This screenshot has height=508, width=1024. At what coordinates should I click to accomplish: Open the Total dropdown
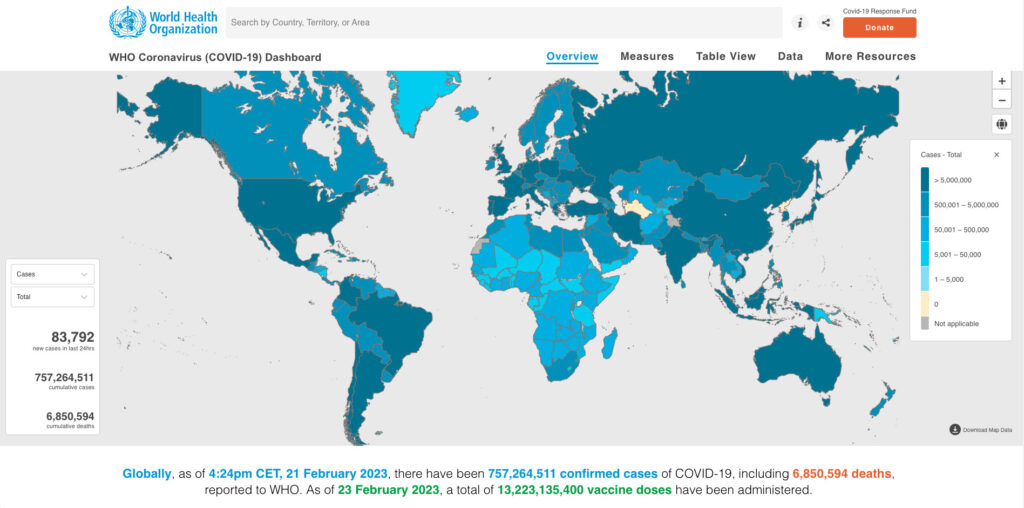[52, 297]
